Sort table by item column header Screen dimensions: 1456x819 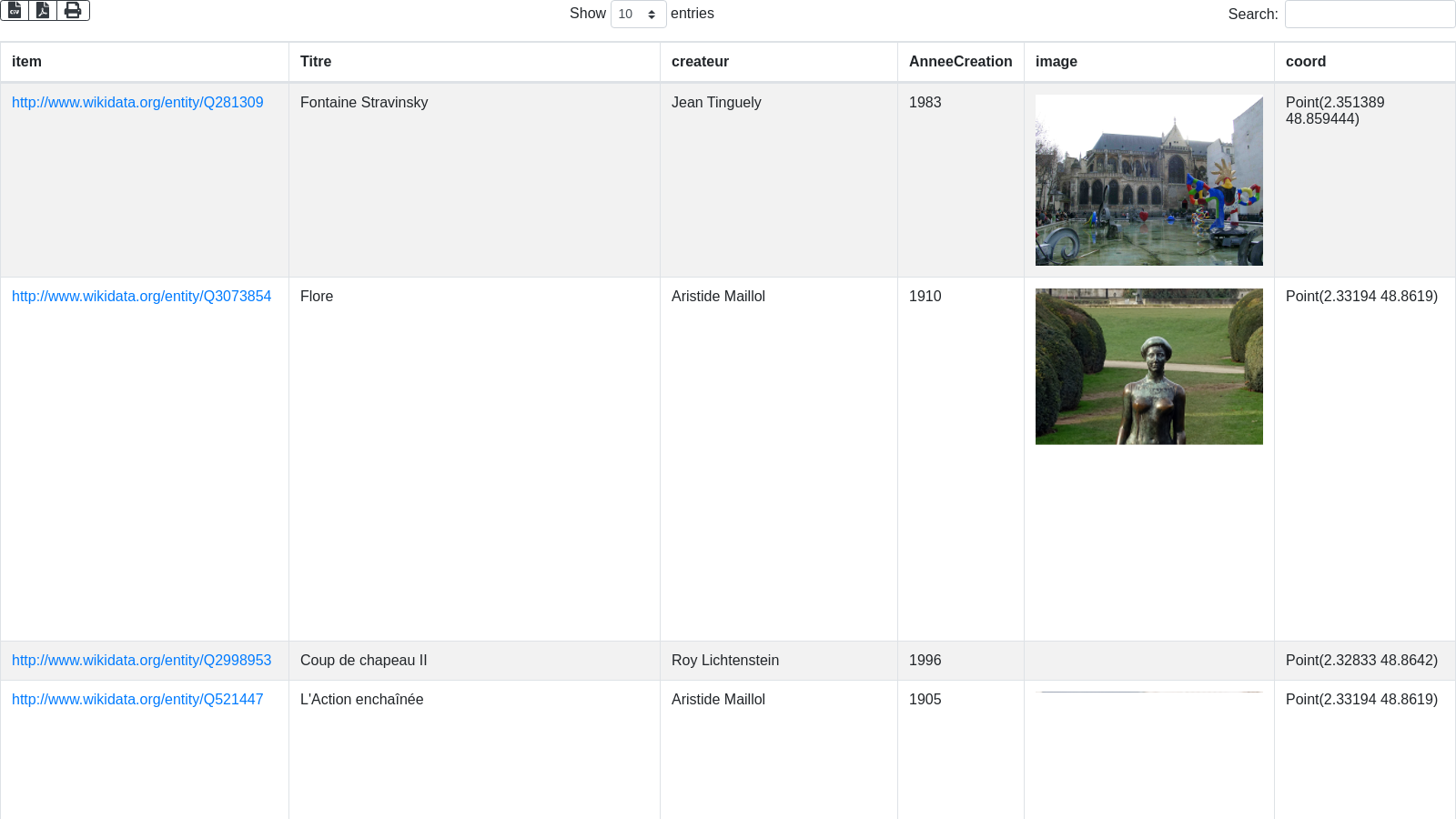pos(26,62)
